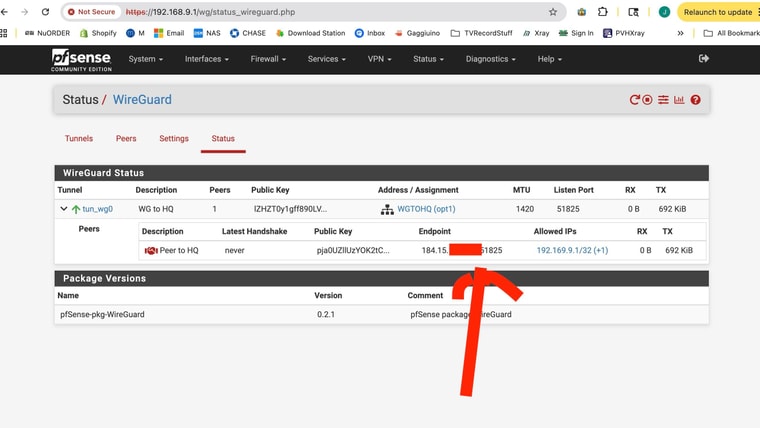Click the pfSense Community Edition logo
This screenshot has width=760, height=428.
[x=81, y=59]
